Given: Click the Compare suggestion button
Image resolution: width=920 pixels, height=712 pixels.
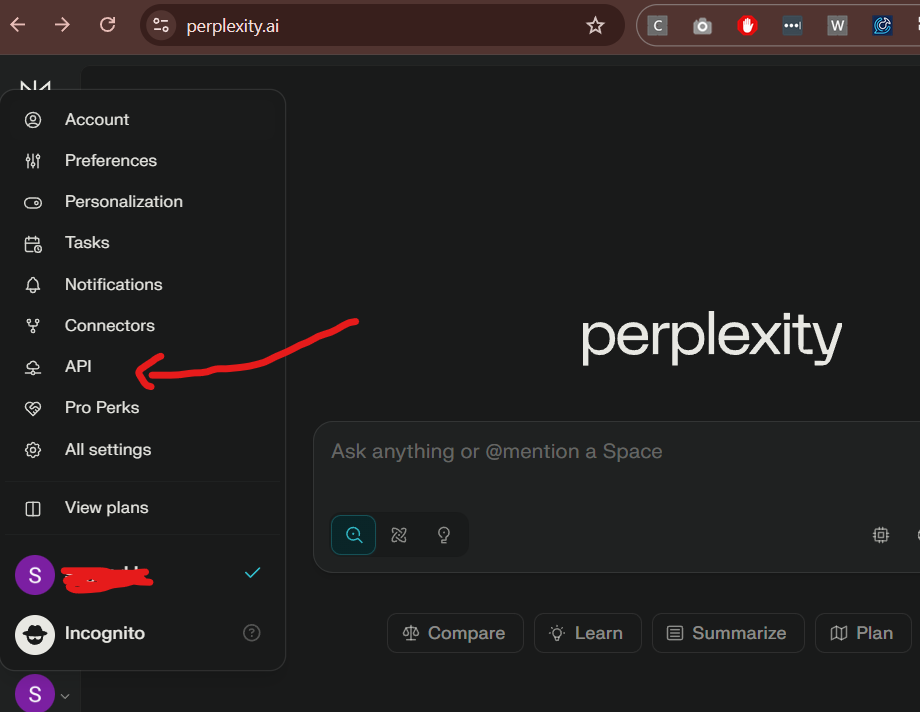Looking at the screenshot, I should 455,633.
